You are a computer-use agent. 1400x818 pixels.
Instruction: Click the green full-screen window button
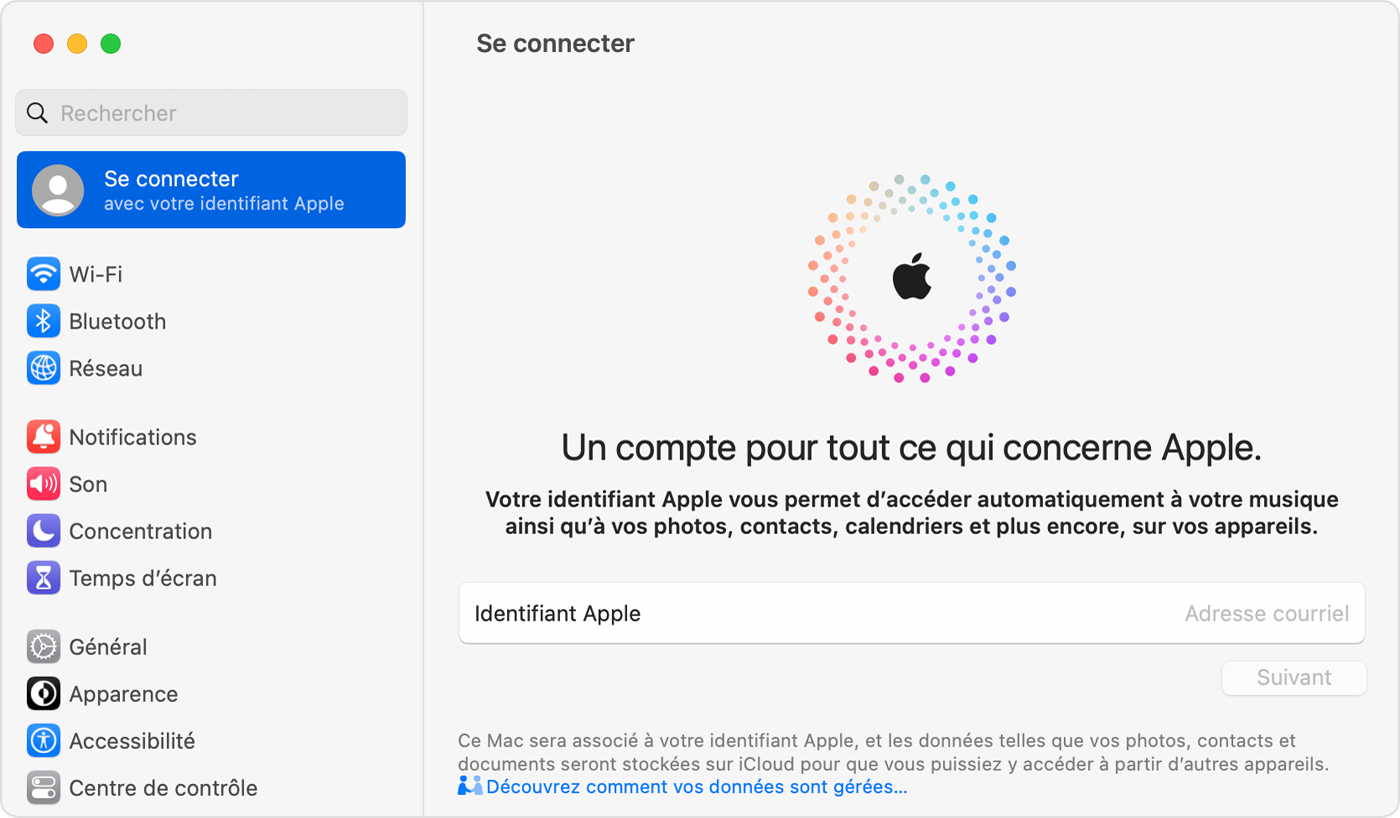[111, 44]
